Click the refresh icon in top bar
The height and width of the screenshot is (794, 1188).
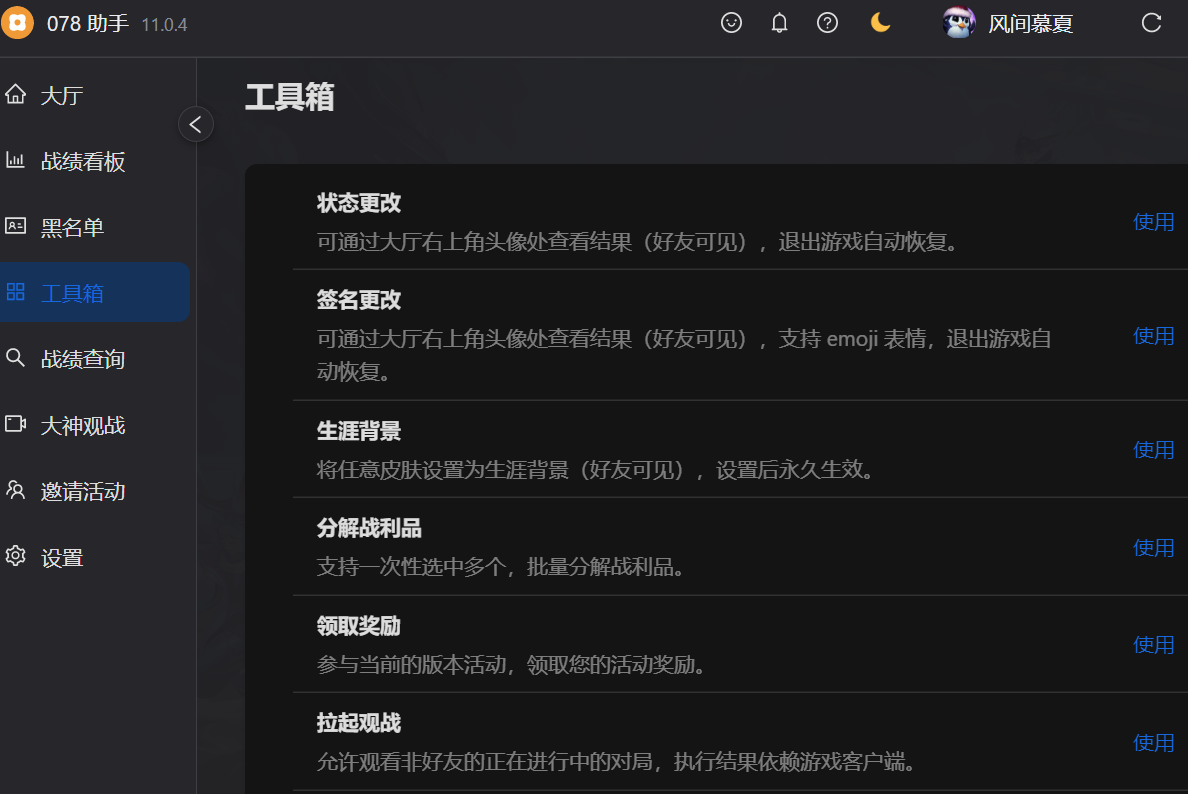point(1151,23)
